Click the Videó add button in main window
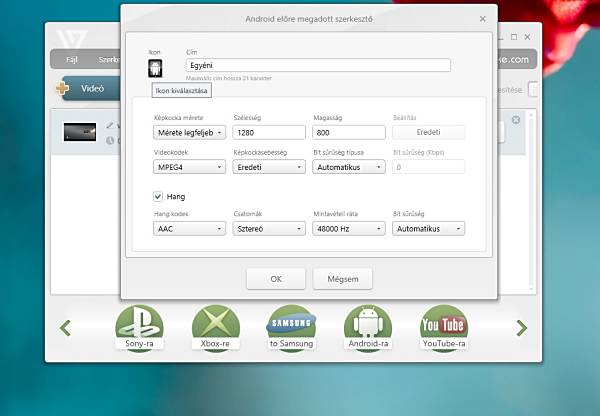 (x=88, y=88)
